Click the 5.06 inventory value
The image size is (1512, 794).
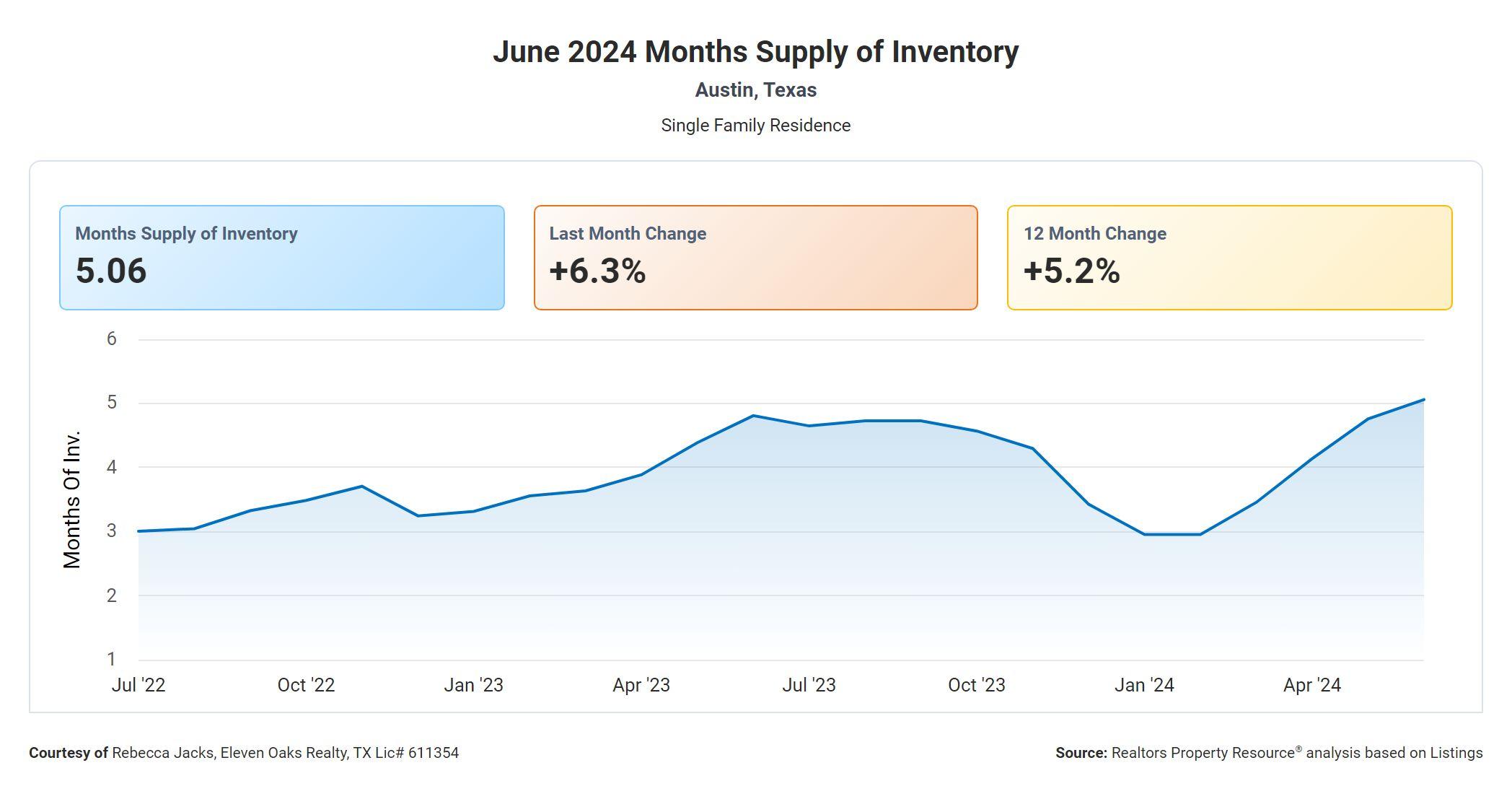tap(111, 271)
